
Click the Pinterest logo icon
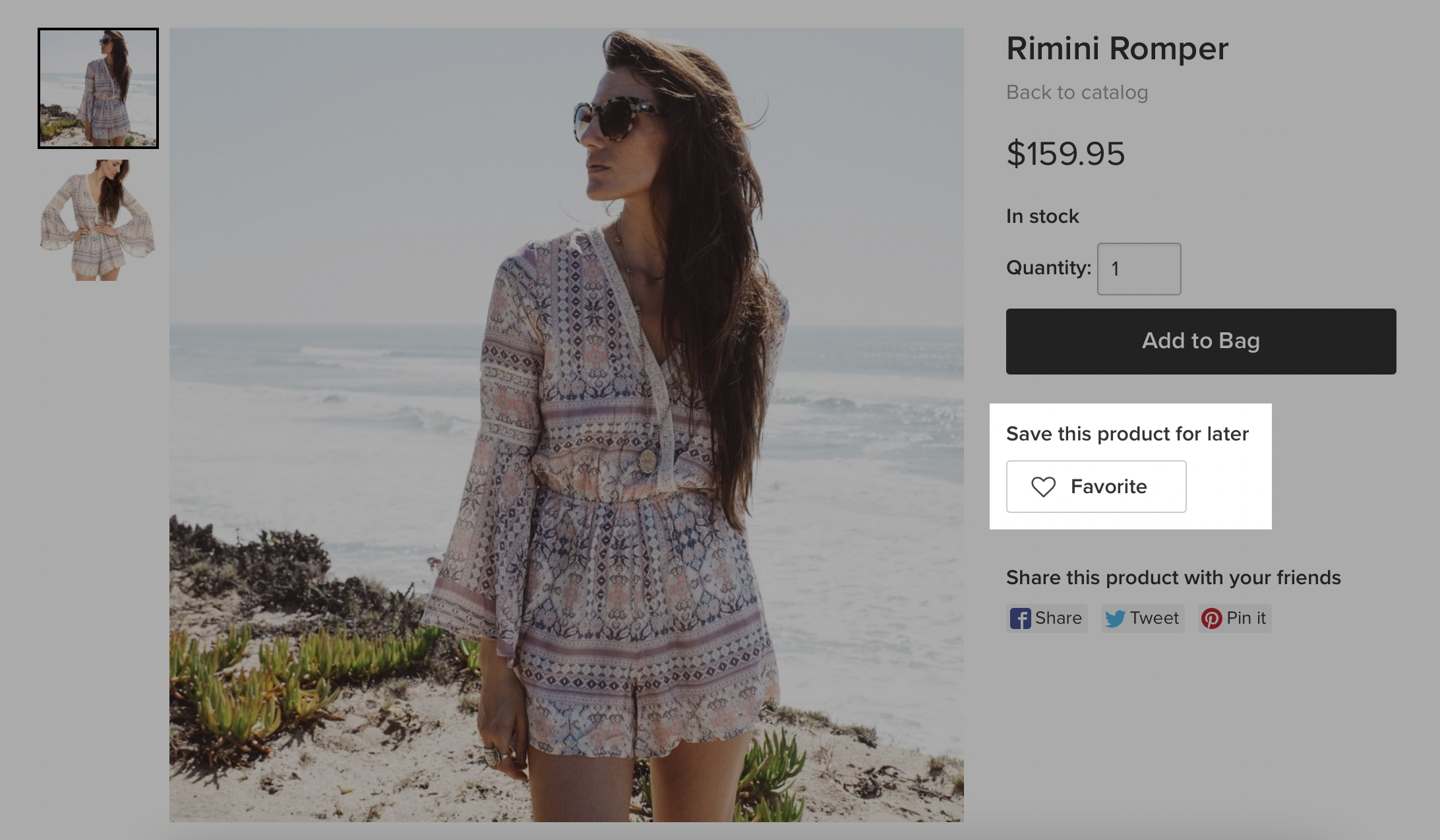coord(1211,618)
